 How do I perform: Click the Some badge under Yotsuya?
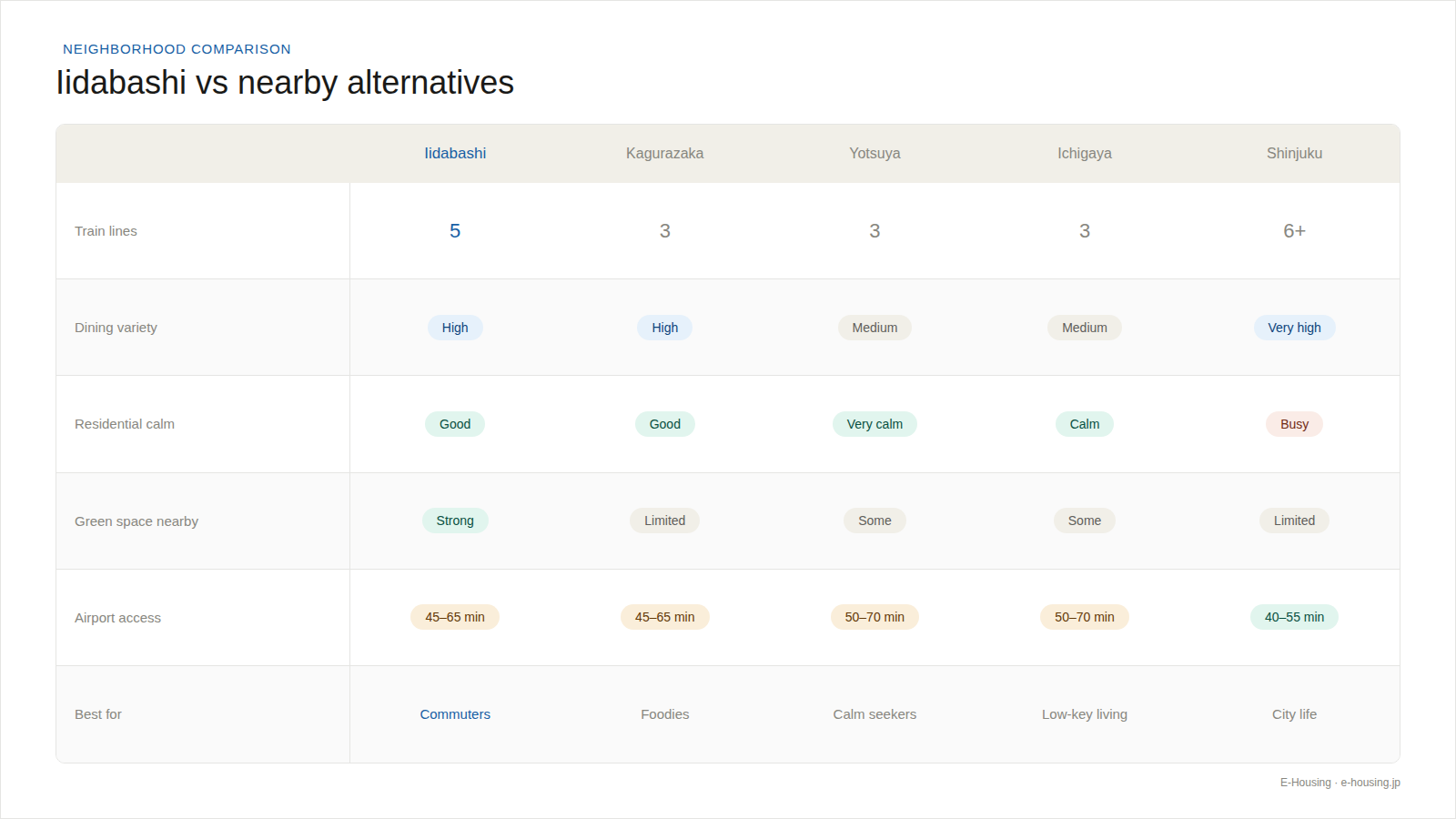pyautogui.click(x=875, y=521)
